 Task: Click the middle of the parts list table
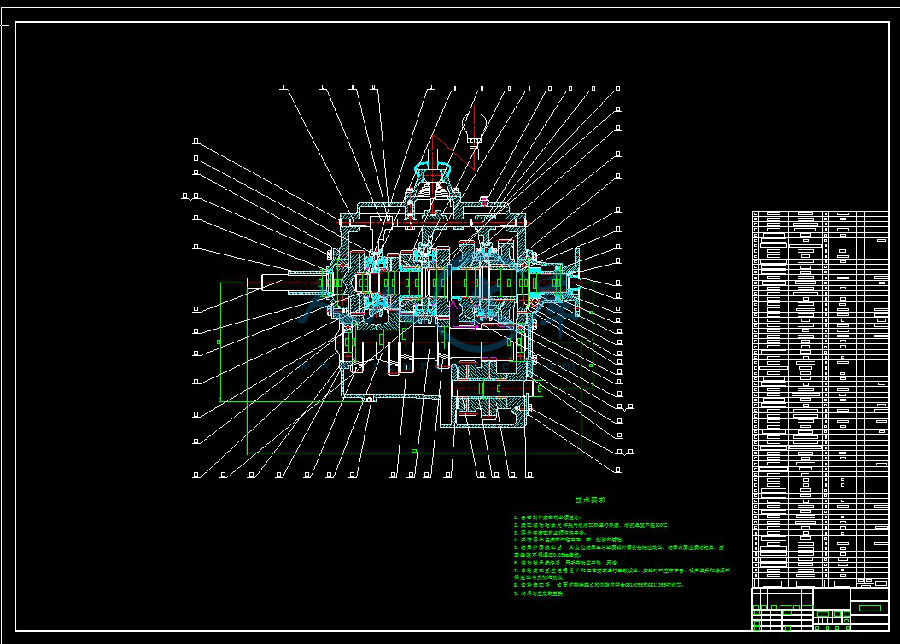[819, 400]
